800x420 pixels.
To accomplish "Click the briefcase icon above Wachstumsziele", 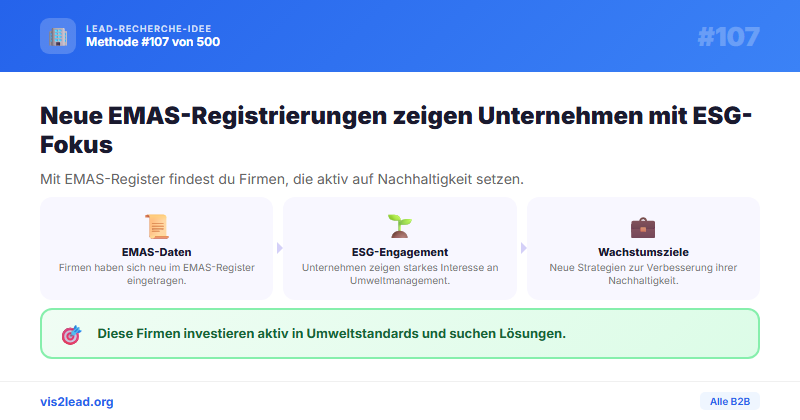I will coord(643,227).
